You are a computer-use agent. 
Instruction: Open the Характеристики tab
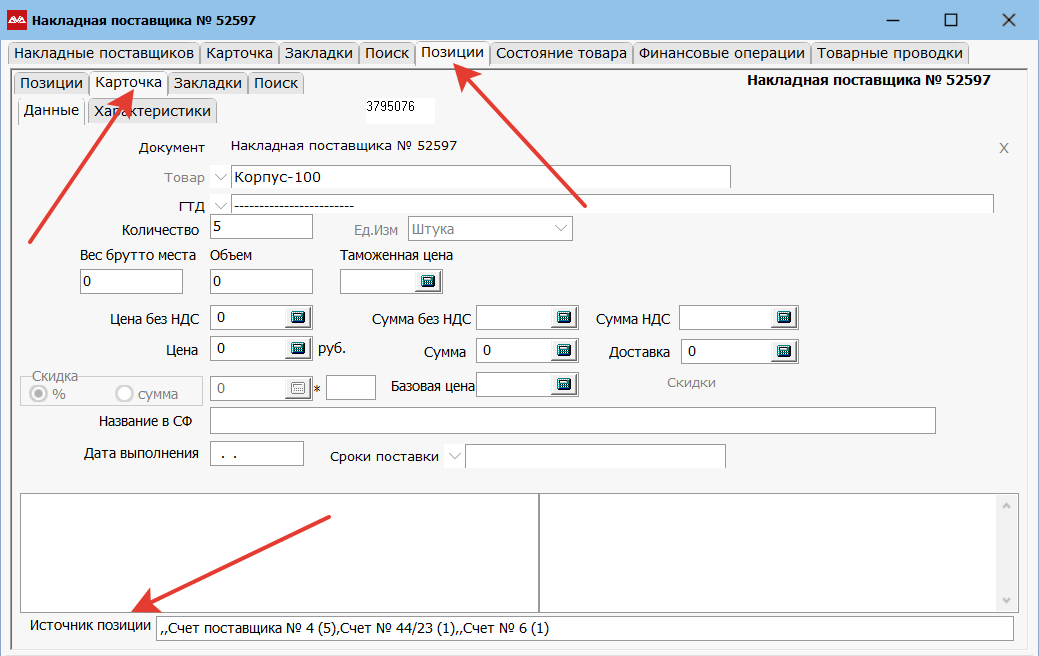coord(152,111)
